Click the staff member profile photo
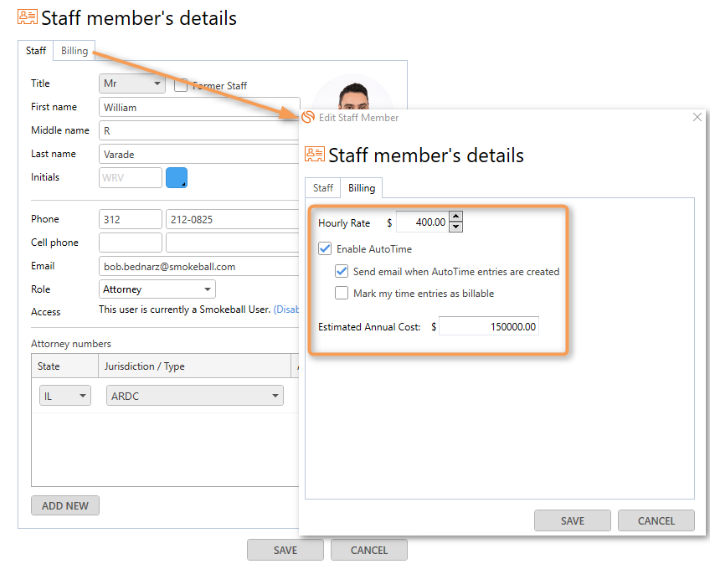Screen dimensions: 718x568 pyautogui.click(x=353, y=95)
